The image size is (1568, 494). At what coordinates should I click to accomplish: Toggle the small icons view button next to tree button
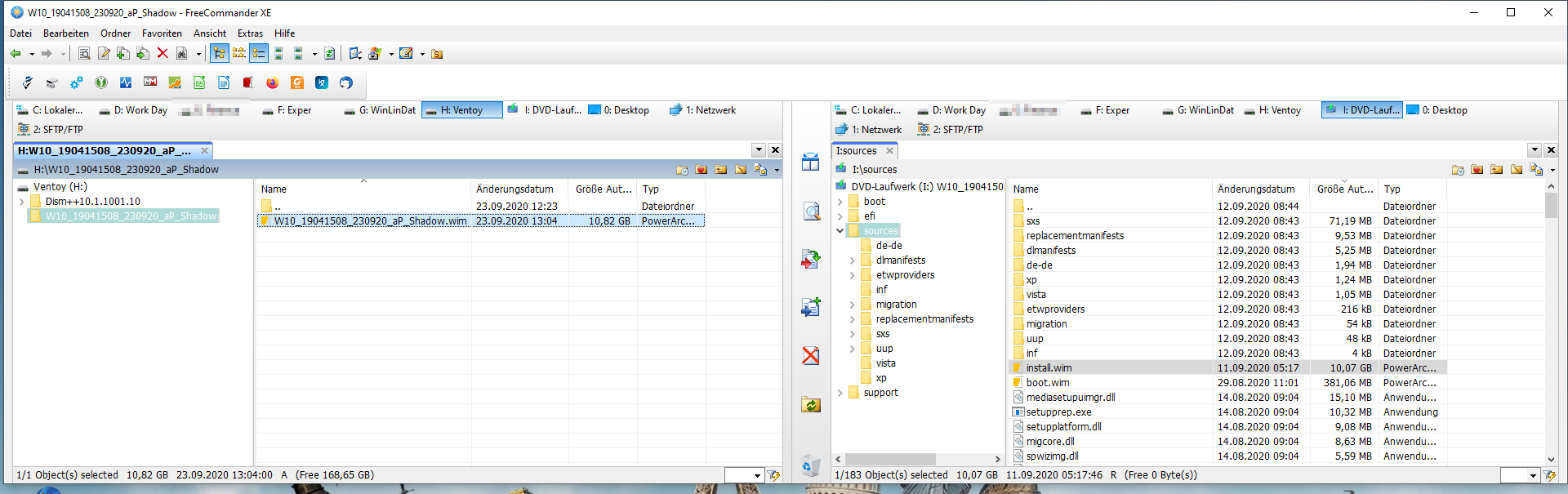[239, 54]
